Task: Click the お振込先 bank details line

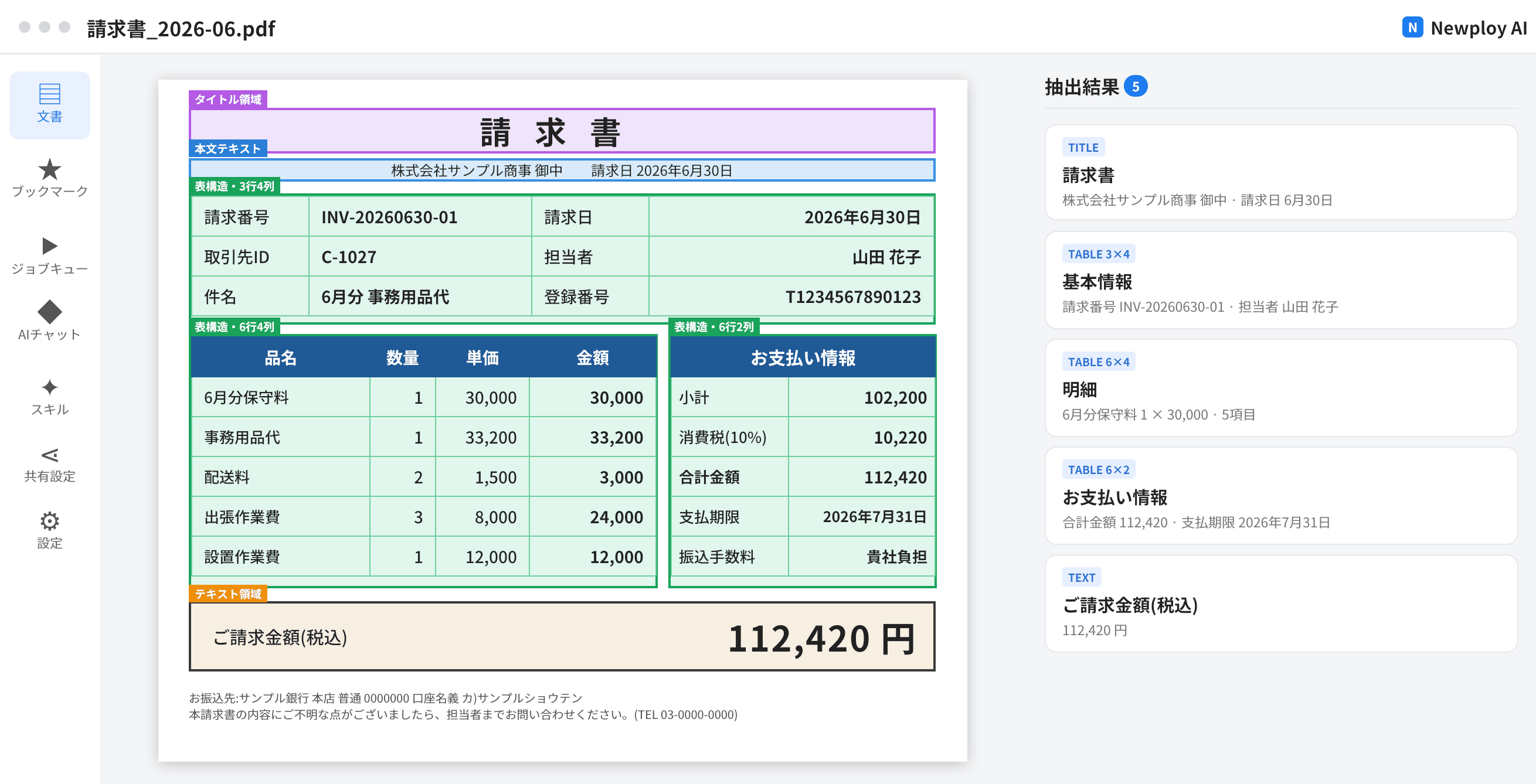Action: pos(385,698)
